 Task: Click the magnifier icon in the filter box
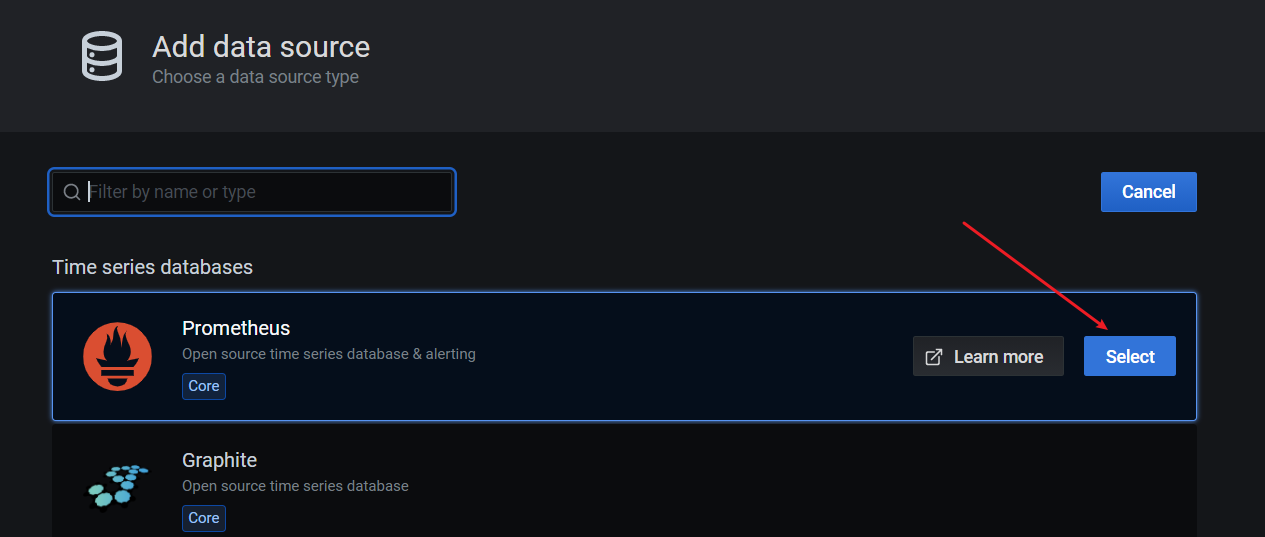tap(72, 192)
